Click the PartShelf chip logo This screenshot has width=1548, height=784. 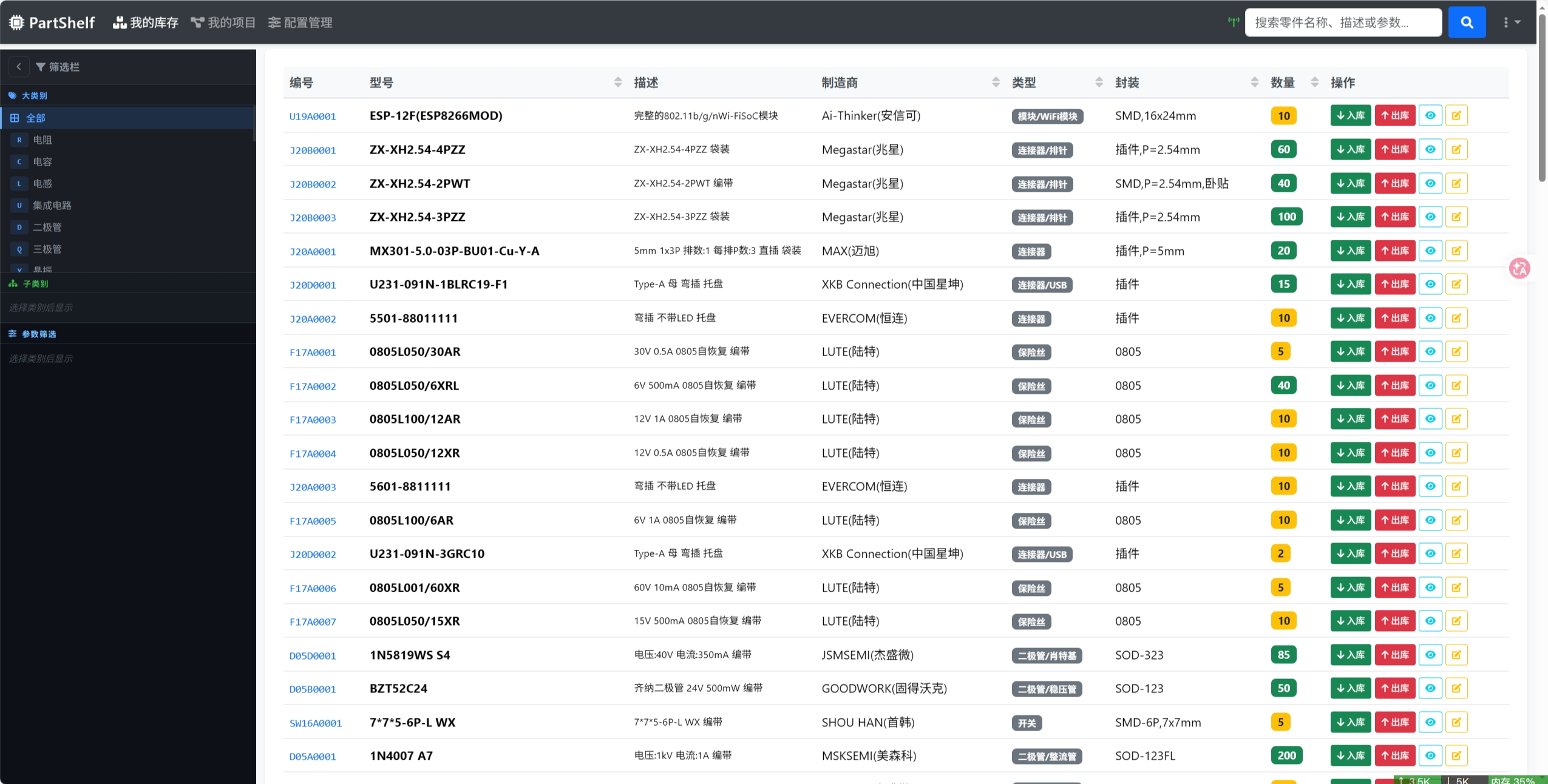click(16, 22)
